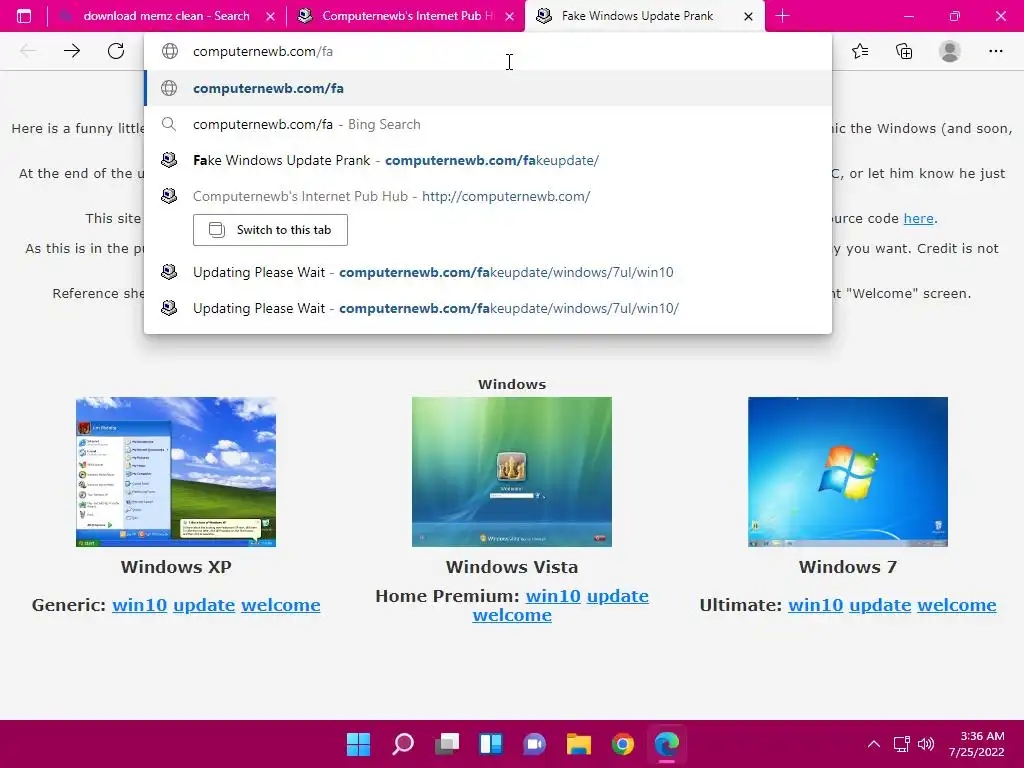1024x768 pixels.
Task: Click globe icon in address bar
Action: (170, 51)
